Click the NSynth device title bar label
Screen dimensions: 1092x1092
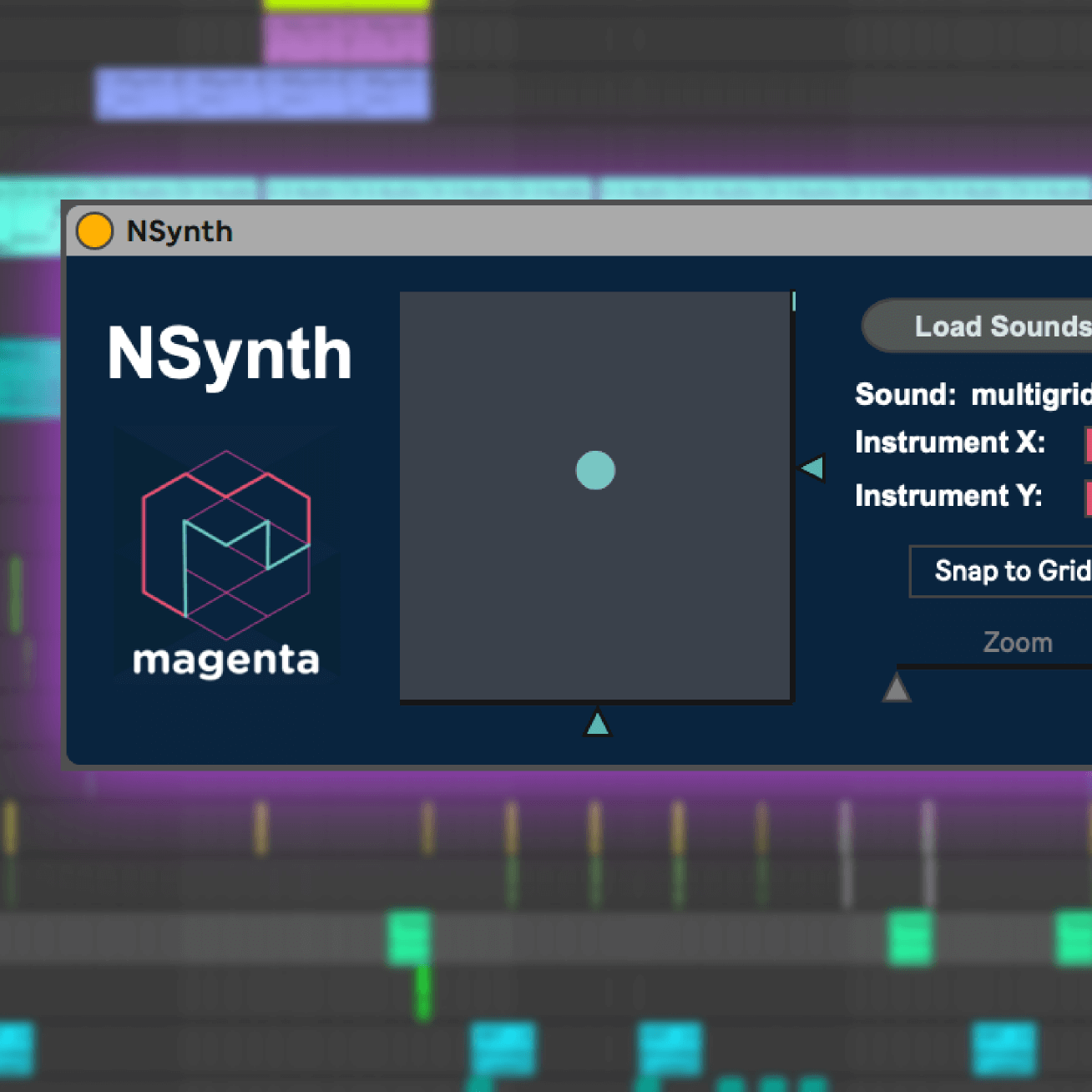pos(179,231)
